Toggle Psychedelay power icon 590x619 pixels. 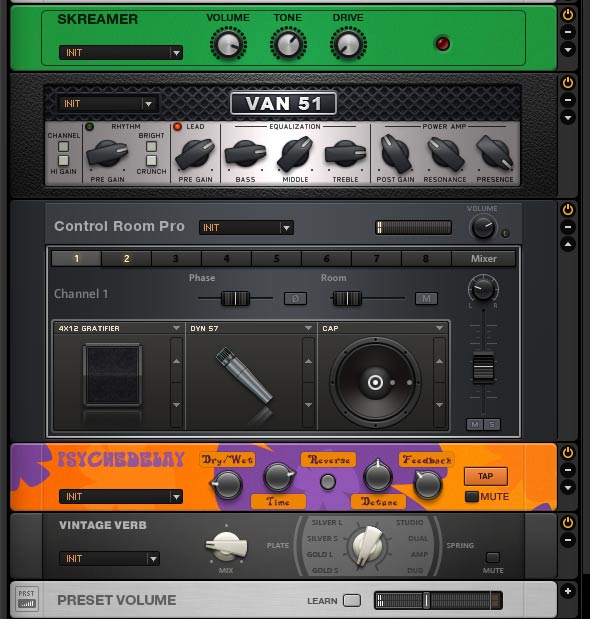point(568,452)
